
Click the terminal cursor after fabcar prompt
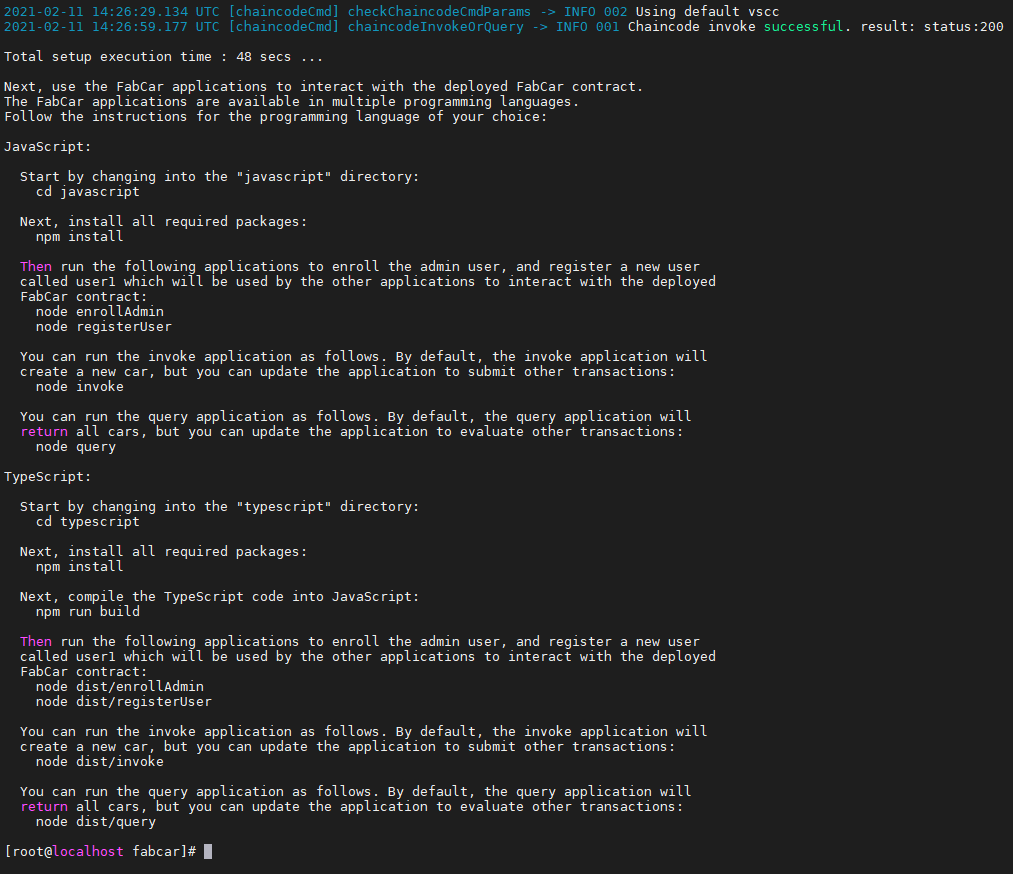pyautogui.click(x=208, y=851)
